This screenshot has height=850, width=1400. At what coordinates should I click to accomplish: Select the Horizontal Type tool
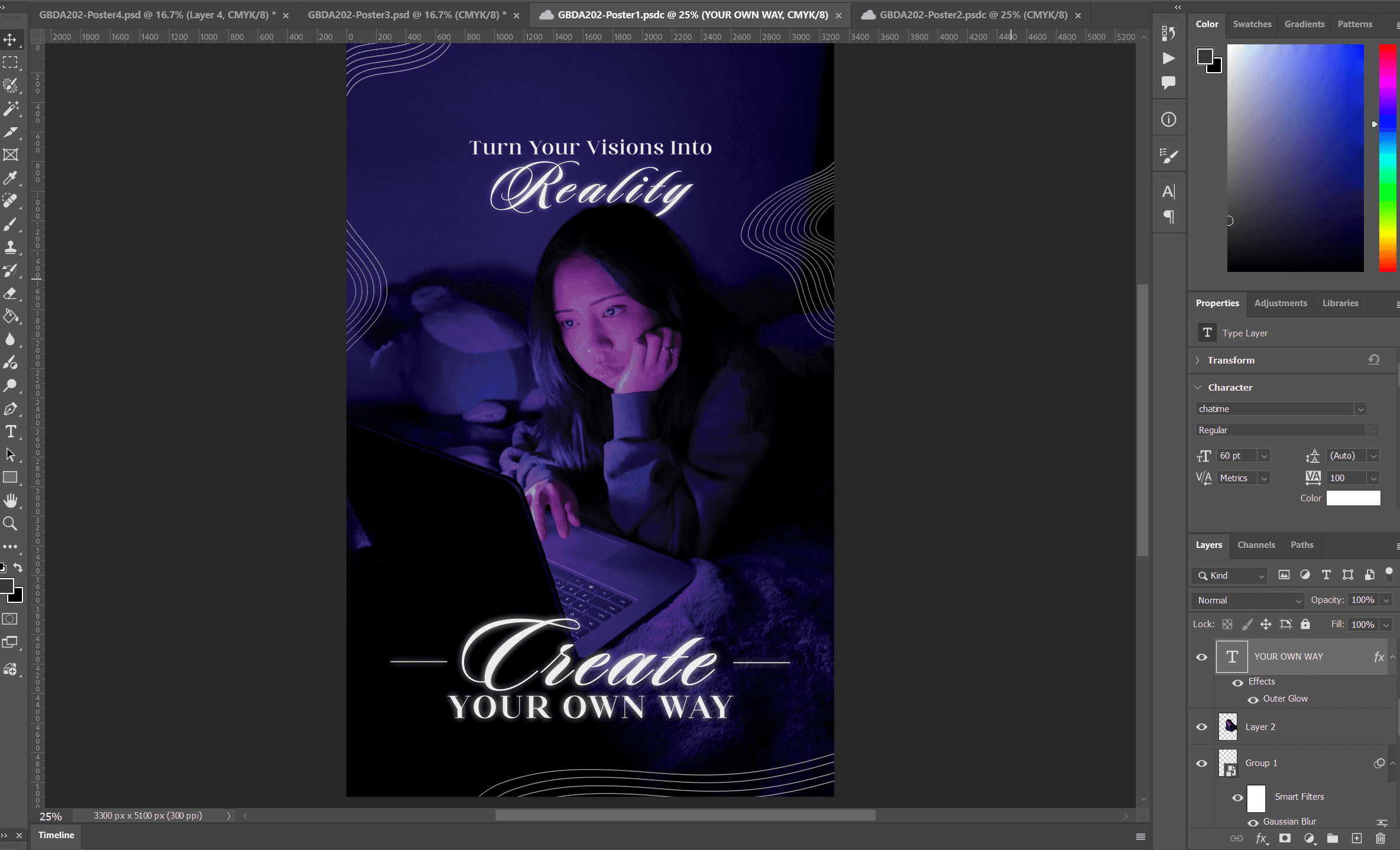10,432
